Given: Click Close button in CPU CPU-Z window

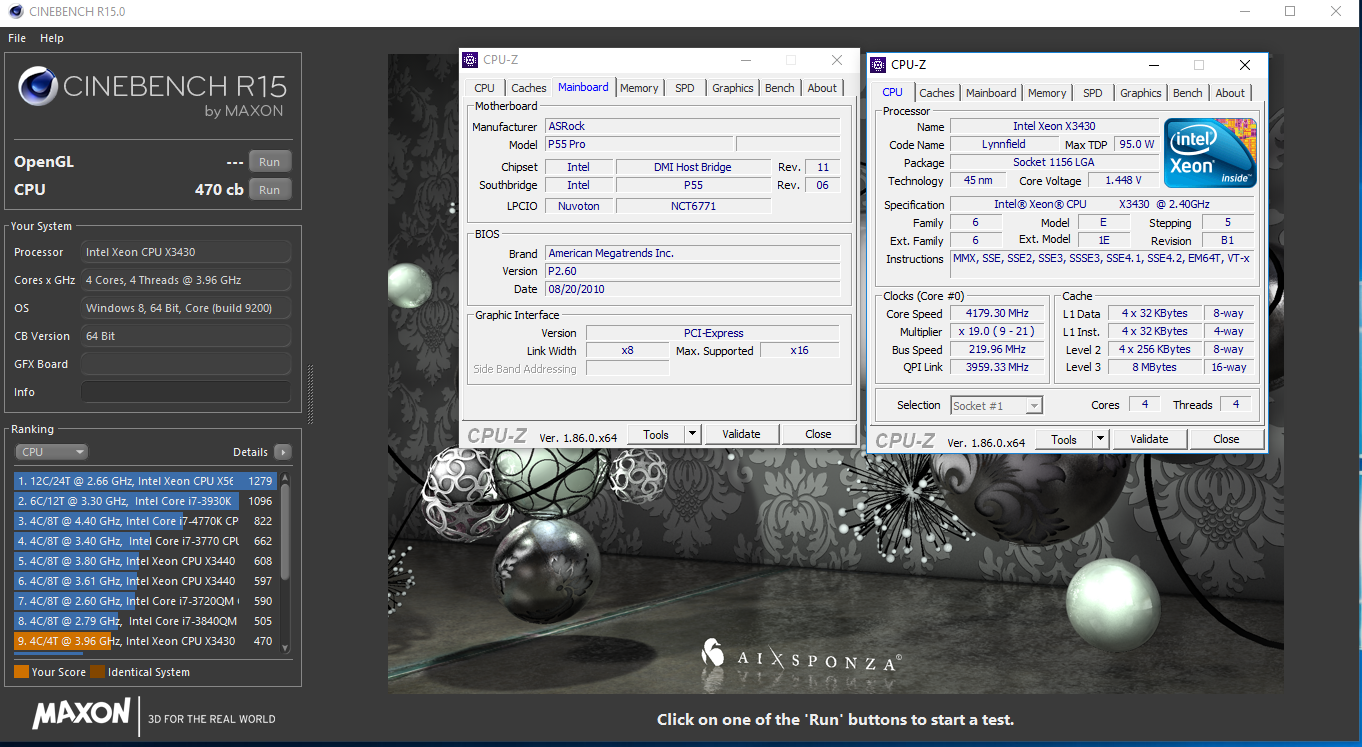Looking at the screenshot, I should (x=1226, y=439).
